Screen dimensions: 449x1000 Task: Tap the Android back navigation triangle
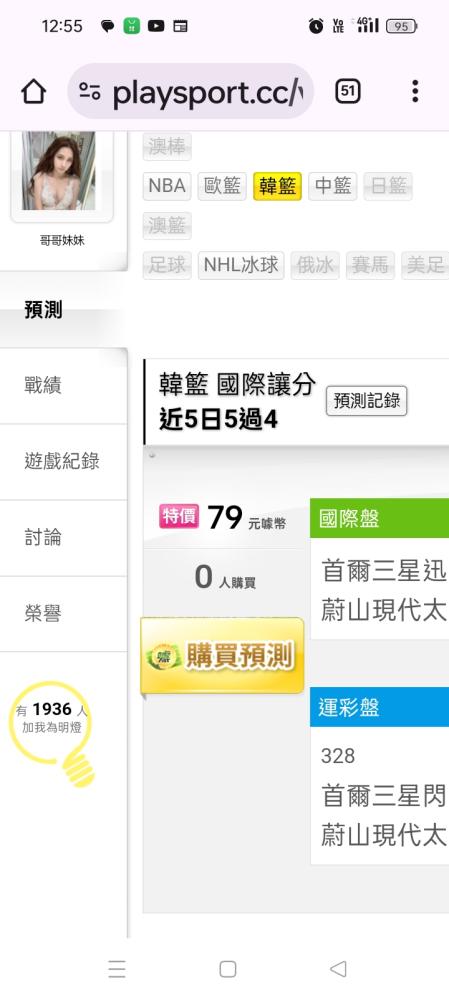pos(338,969)
